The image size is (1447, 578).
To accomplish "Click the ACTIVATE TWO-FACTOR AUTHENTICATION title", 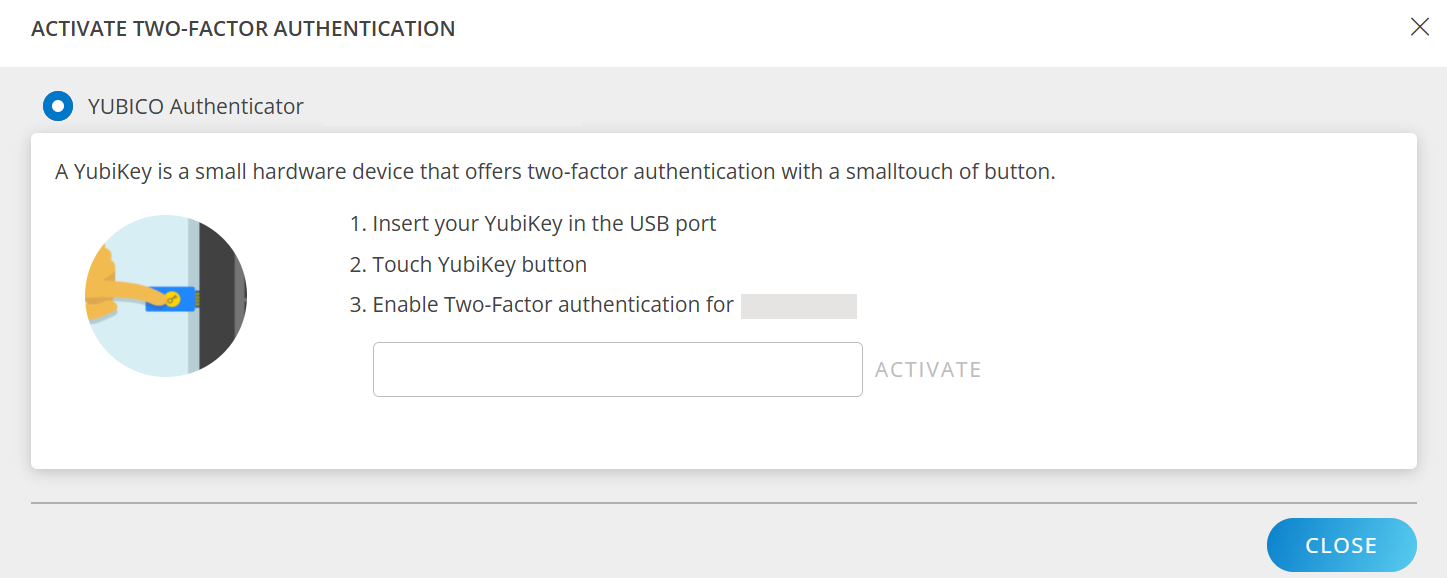I will (242, 29).
